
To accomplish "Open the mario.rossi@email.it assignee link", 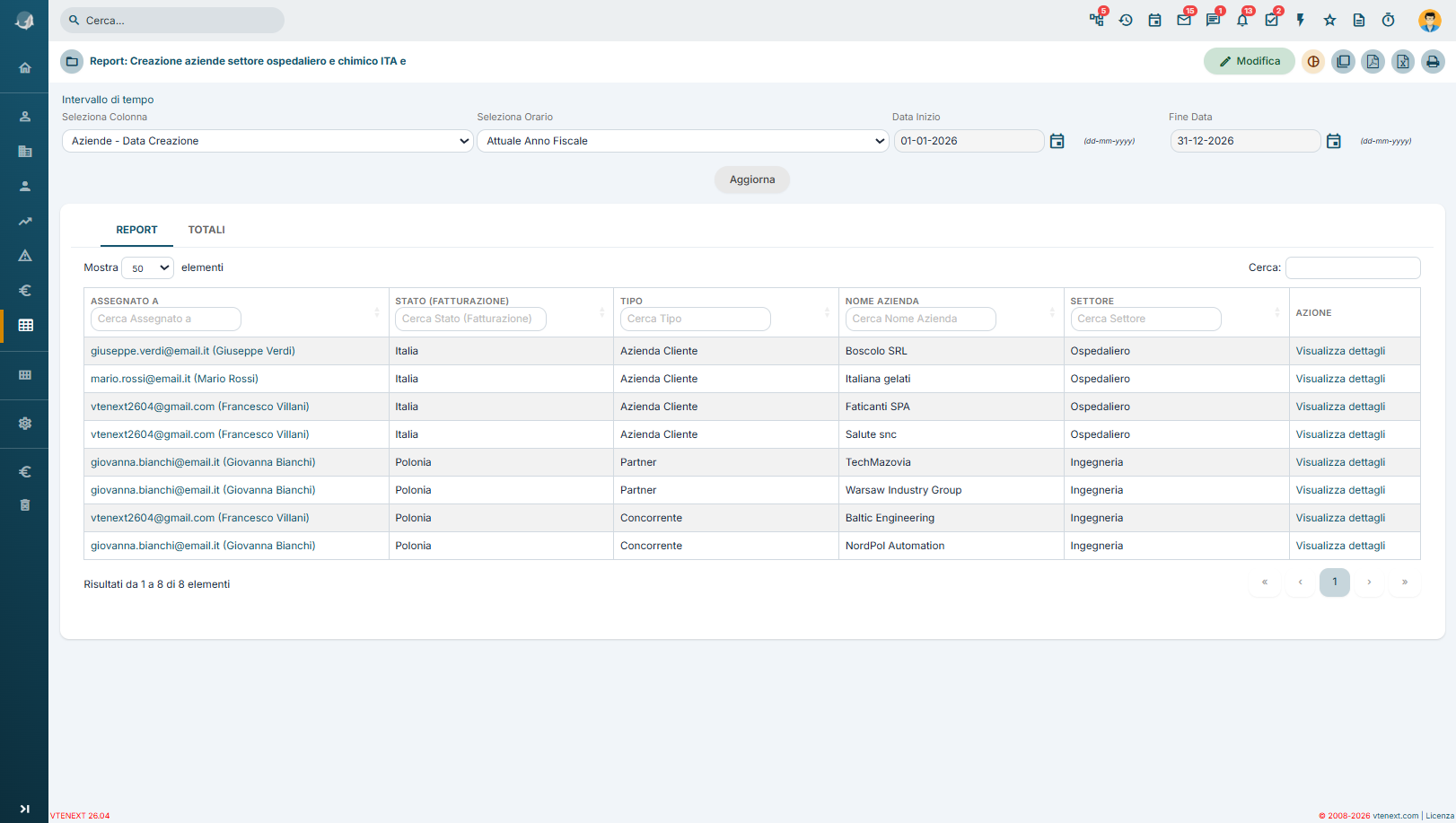I will [x=174, y=379].
